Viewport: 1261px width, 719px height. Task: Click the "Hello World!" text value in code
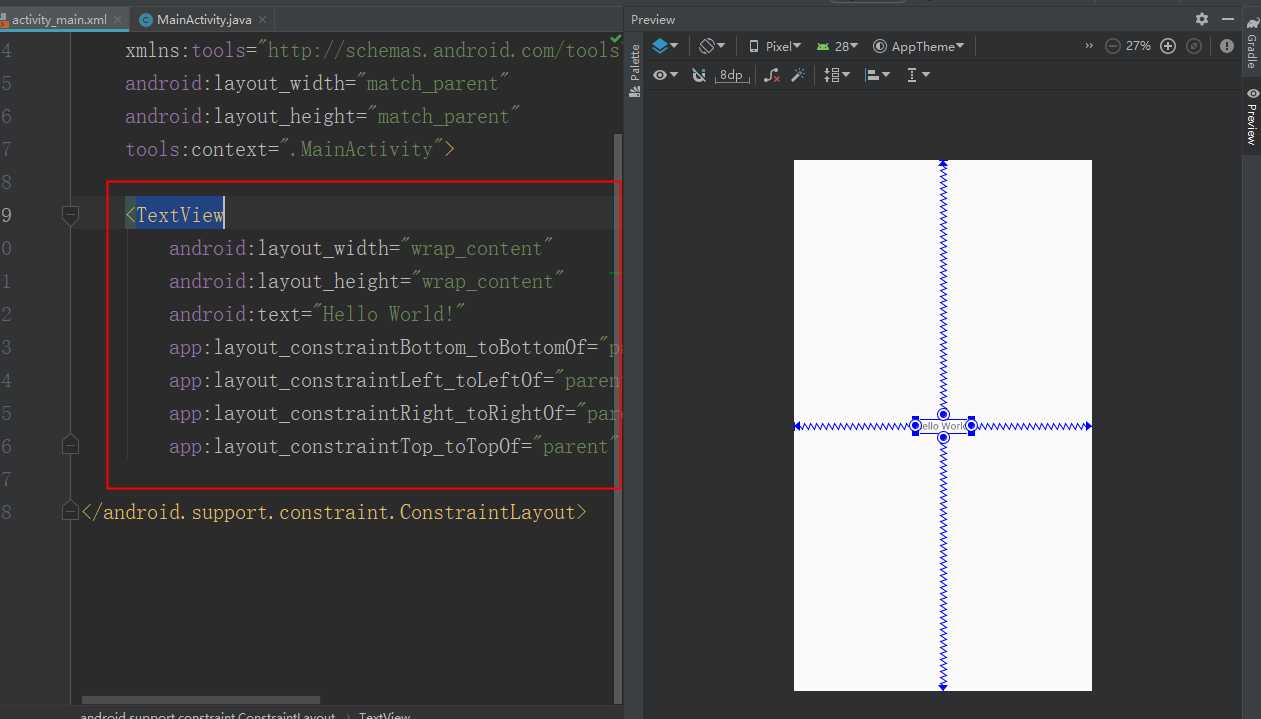pyautogui.click(x=388, y=314)
